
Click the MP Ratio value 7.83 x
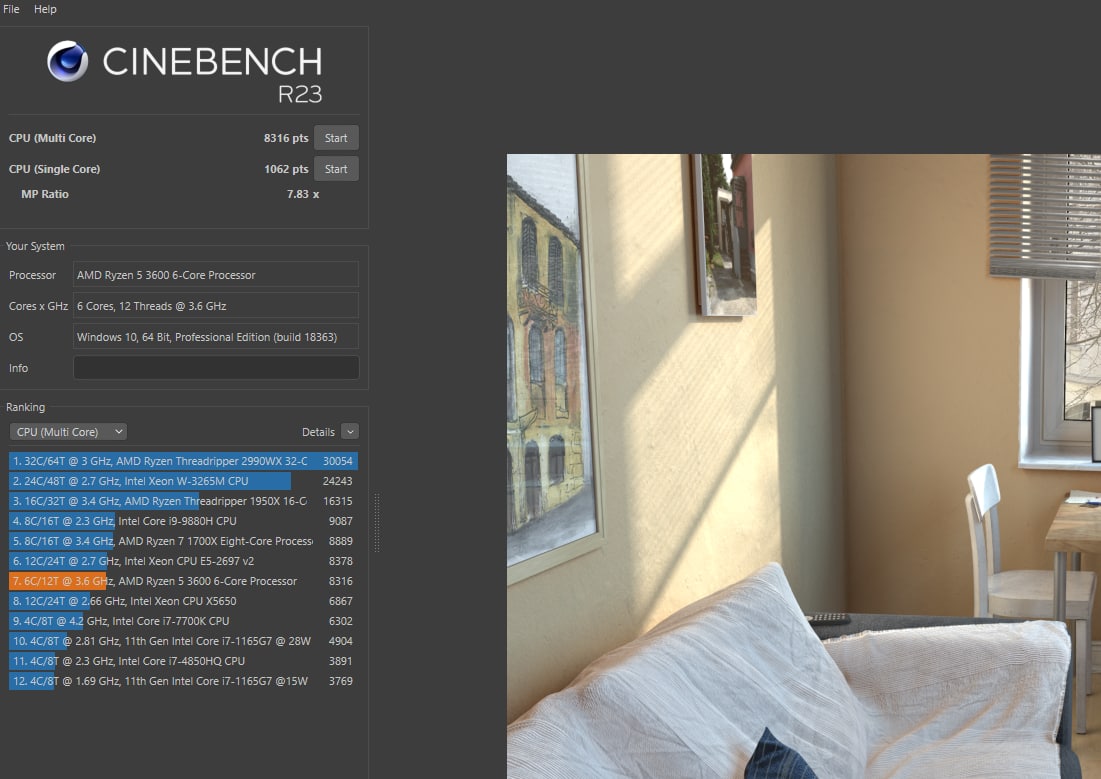(x=303, y=194)
